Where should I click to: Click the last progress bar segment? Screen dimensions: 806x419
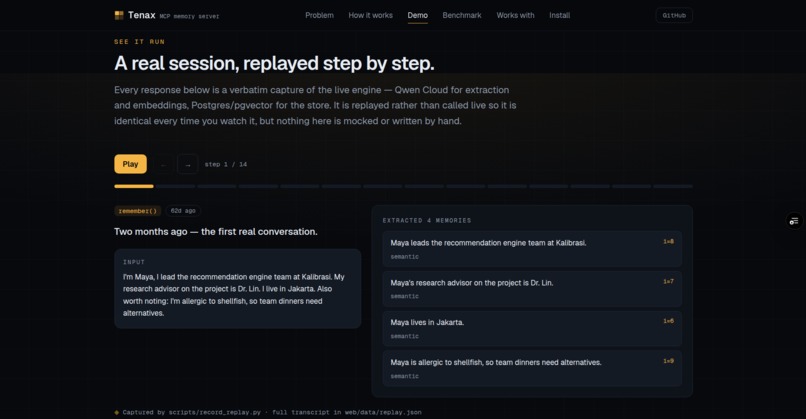673,186
